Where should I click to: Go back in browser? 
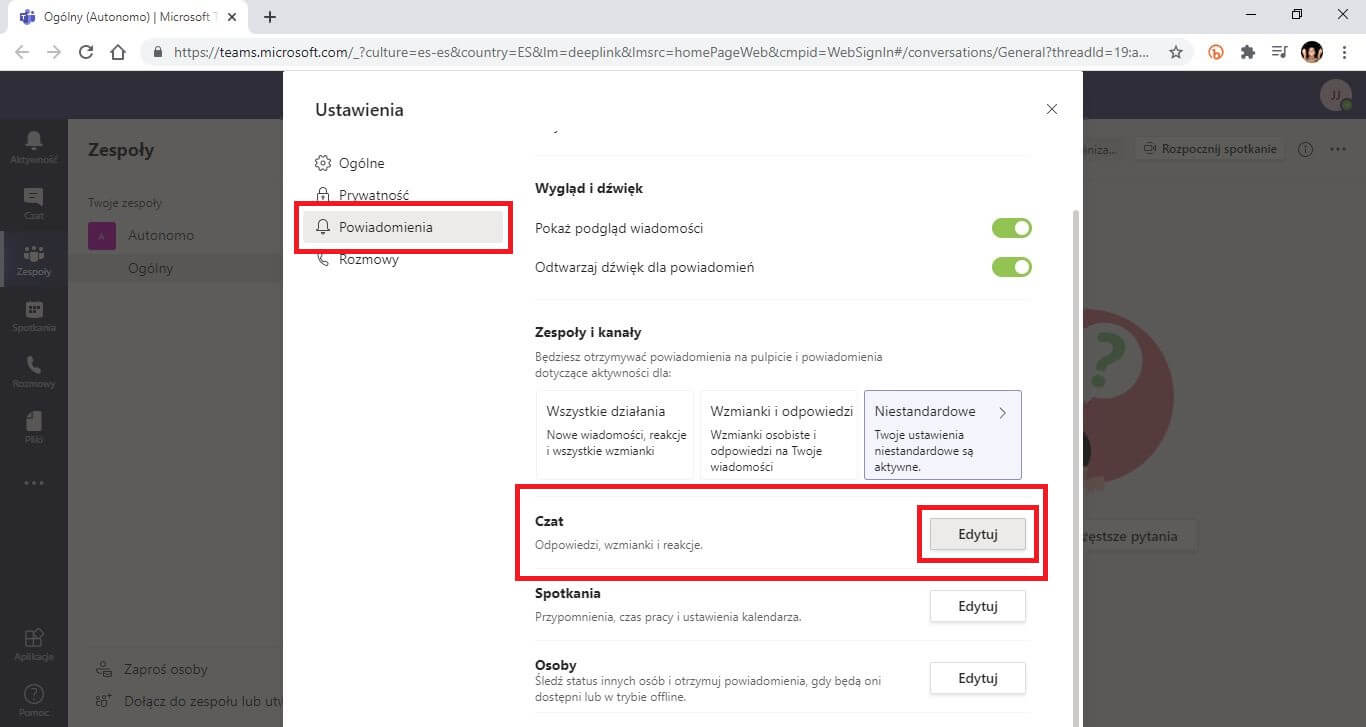(x=22, y=52)
